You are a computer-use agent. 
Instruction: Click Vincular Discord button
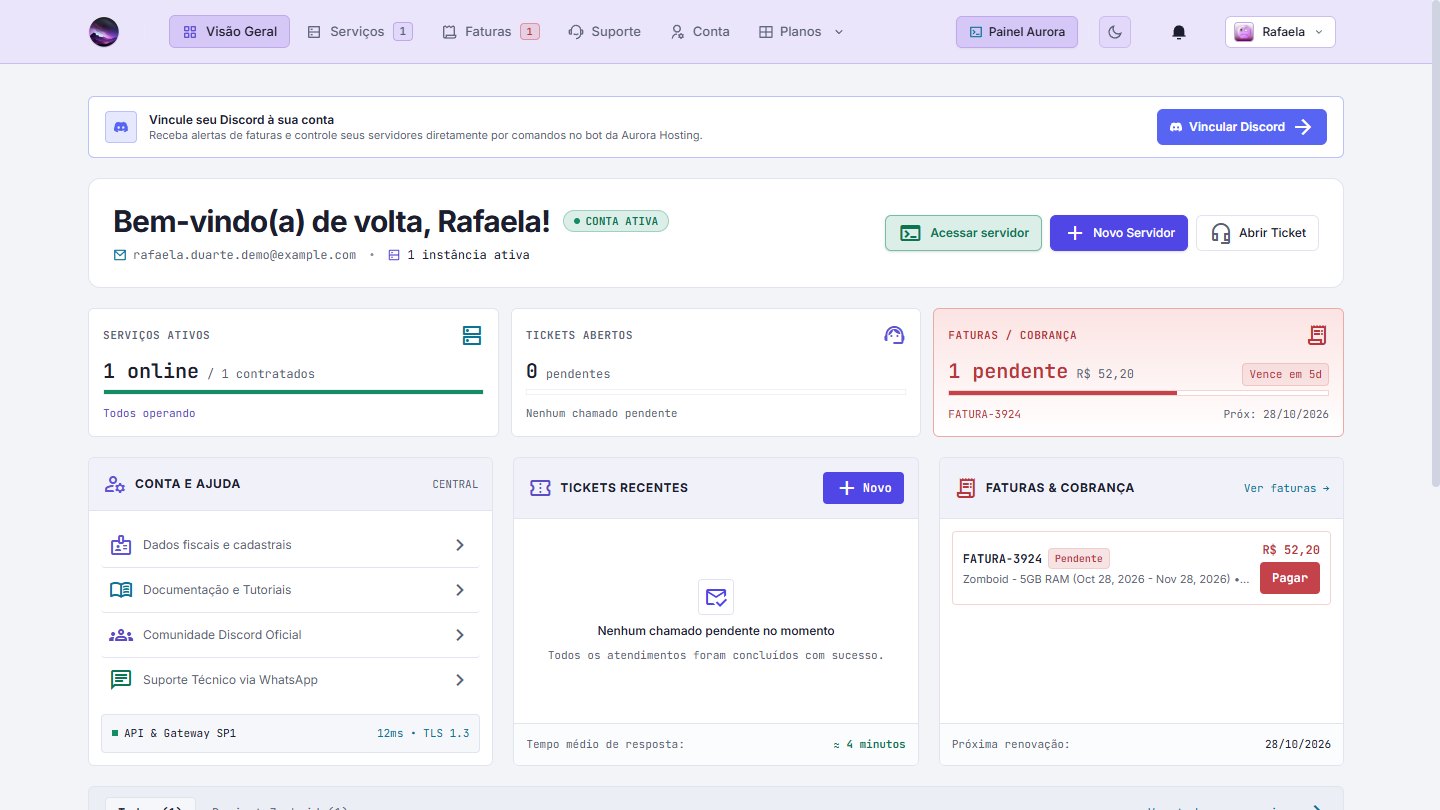[1241, 127]
